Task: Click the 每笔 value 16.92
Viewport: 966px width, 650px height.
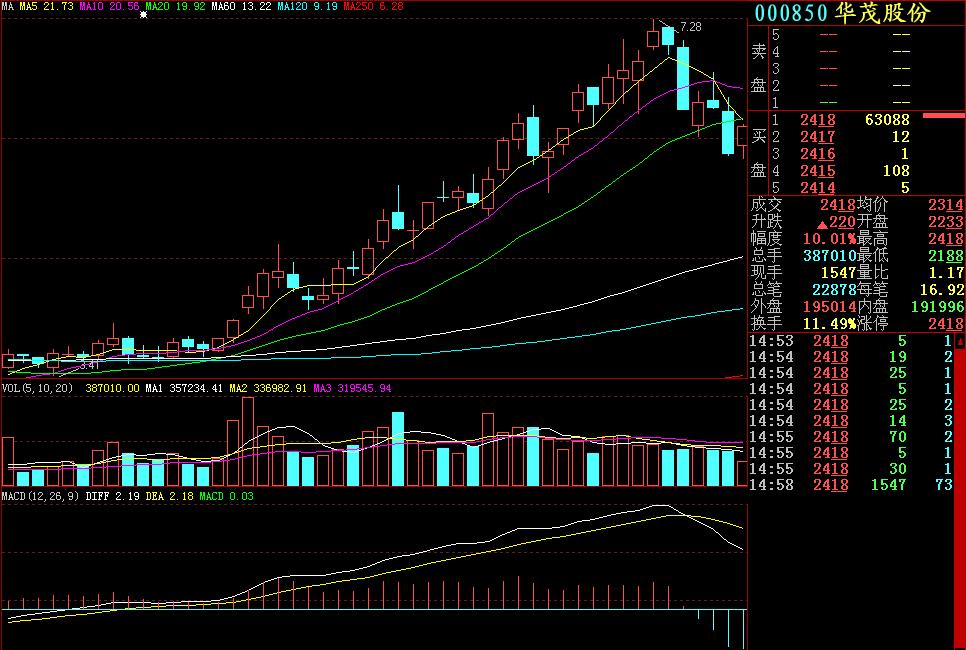Action: (x=942, y=289)
